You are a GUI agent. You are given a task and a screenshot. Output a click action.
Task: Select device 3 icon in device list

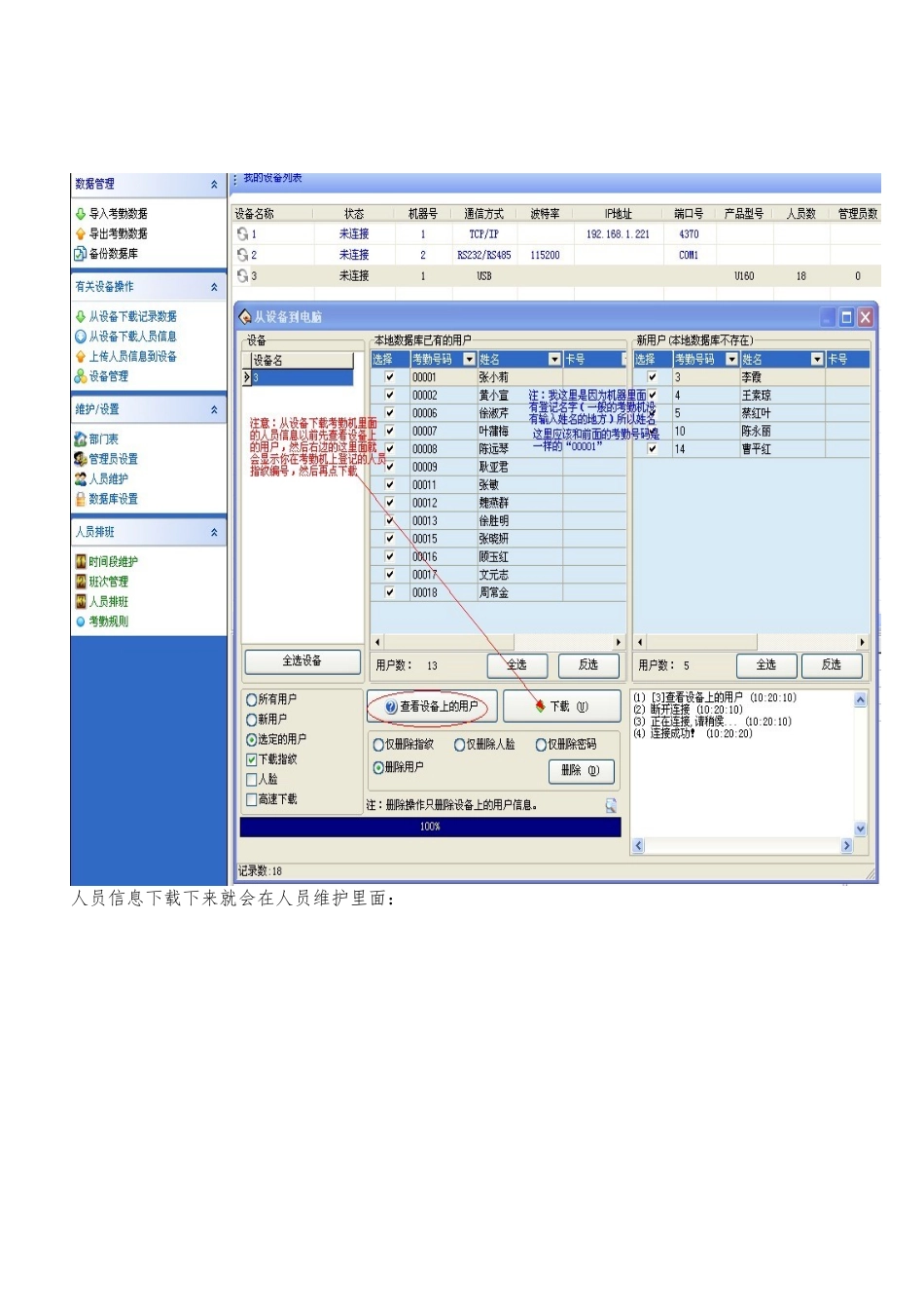point(242,276)
